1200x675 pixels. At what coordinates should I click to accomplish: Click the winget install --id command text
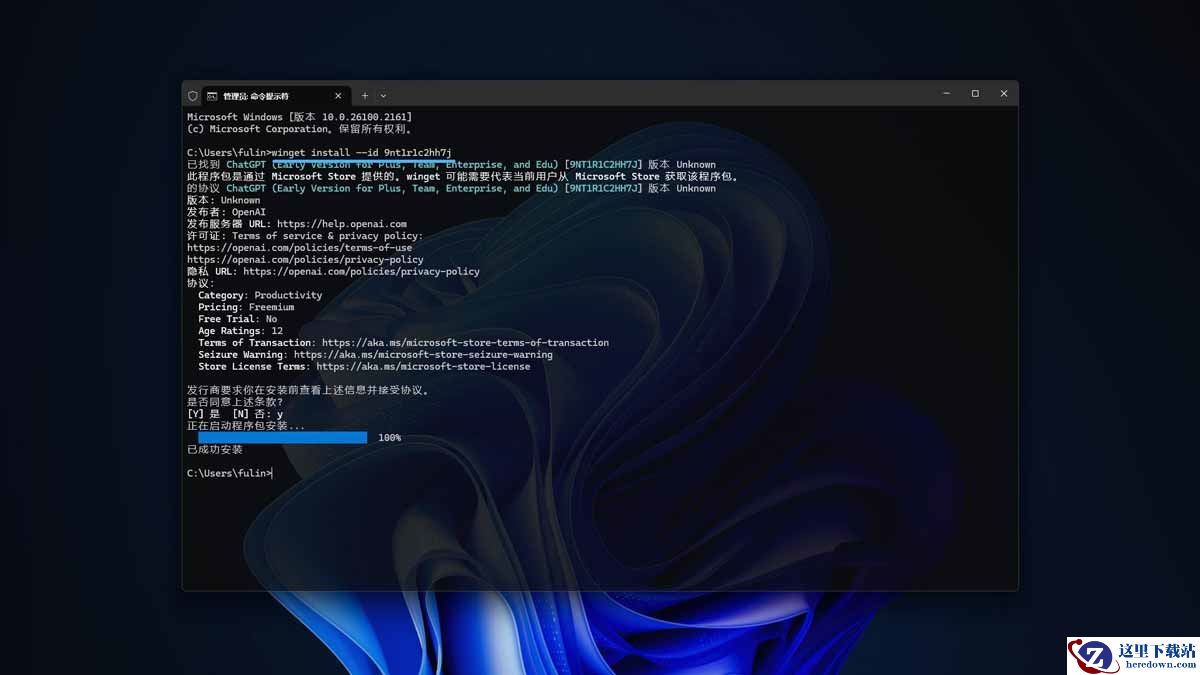pos(362,153)
